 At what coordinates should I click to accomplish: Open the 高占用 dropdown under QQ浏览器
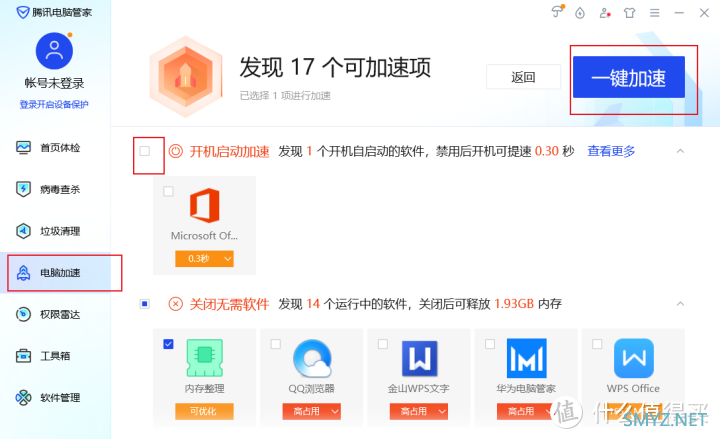pyautogui.click(x=312, y=411)
